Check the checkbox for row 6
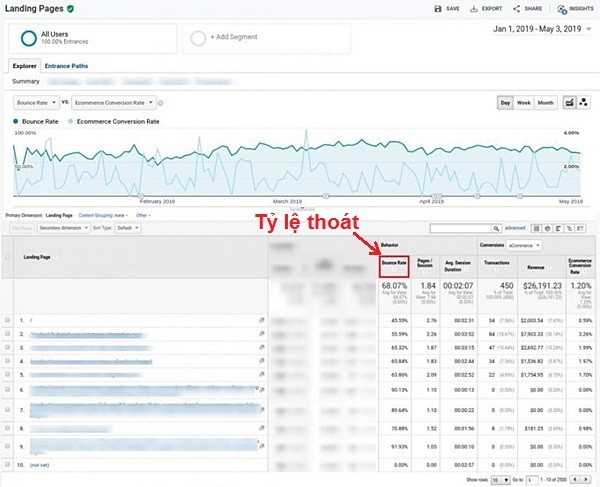 7,389
